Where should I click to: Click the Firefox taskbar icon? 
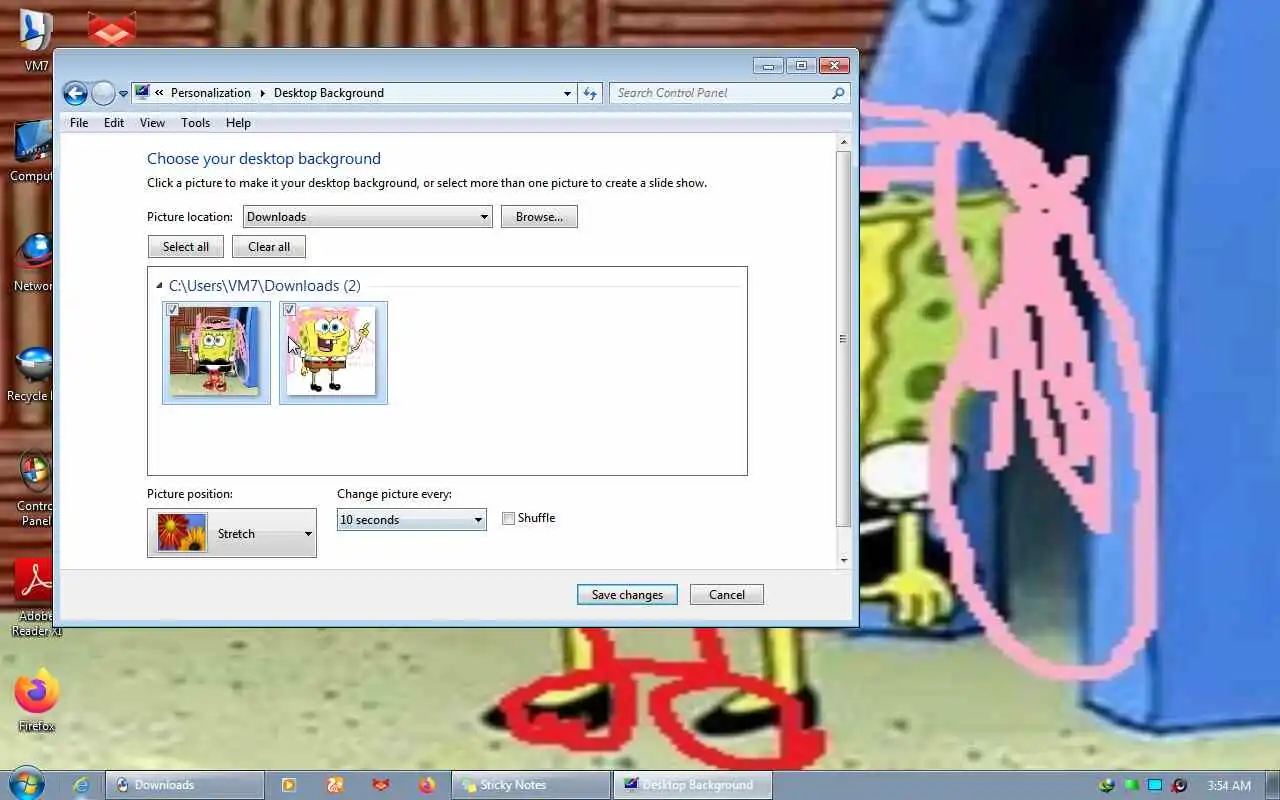coord(427,785)
